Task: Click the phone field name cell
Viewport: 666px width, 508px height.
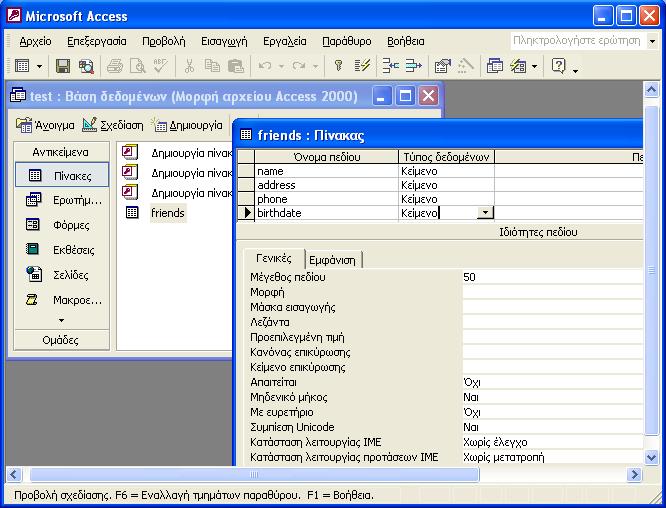Action: (x=326, y=199)
